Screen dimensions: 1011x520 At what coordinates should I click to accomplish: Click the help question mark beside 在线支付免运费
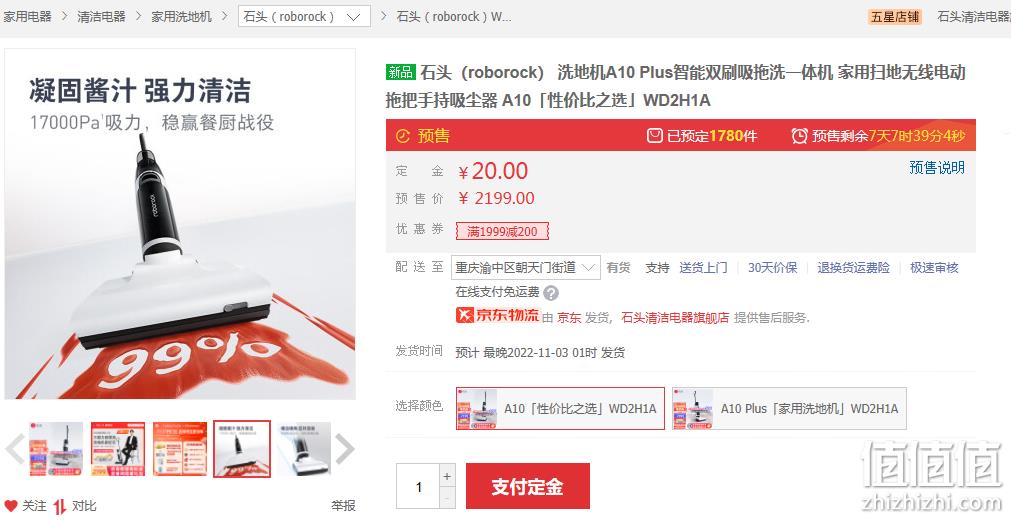point(551,293)
